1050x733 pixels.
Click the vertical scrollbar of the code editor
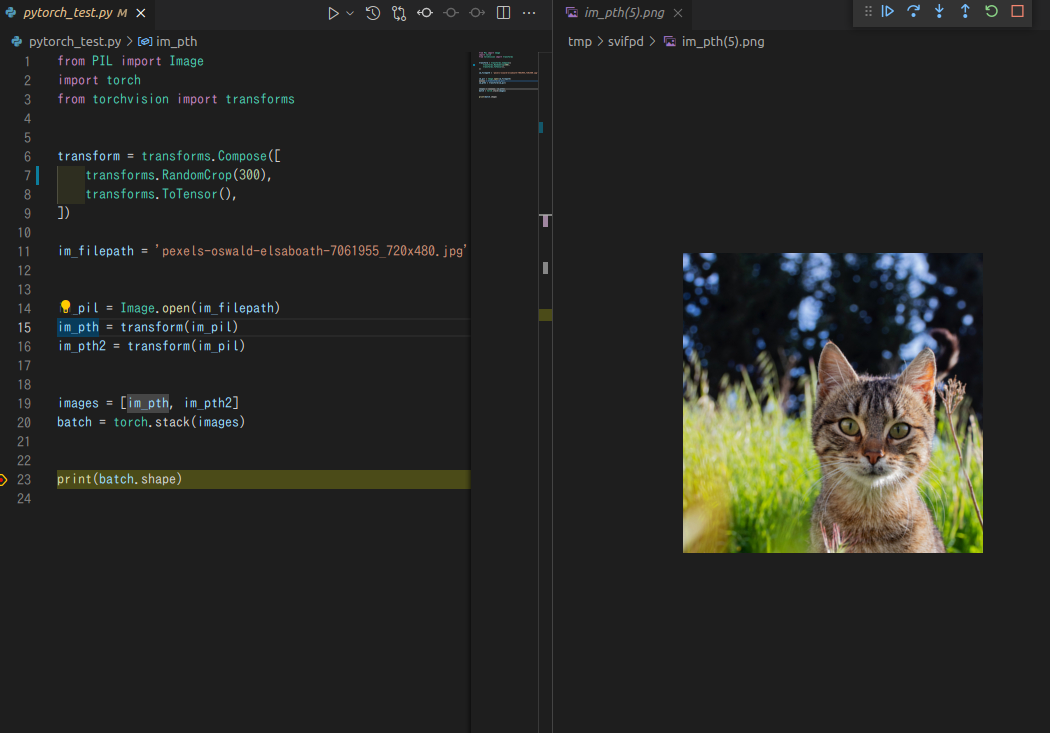pyautogui.click(x=545, y=392)
